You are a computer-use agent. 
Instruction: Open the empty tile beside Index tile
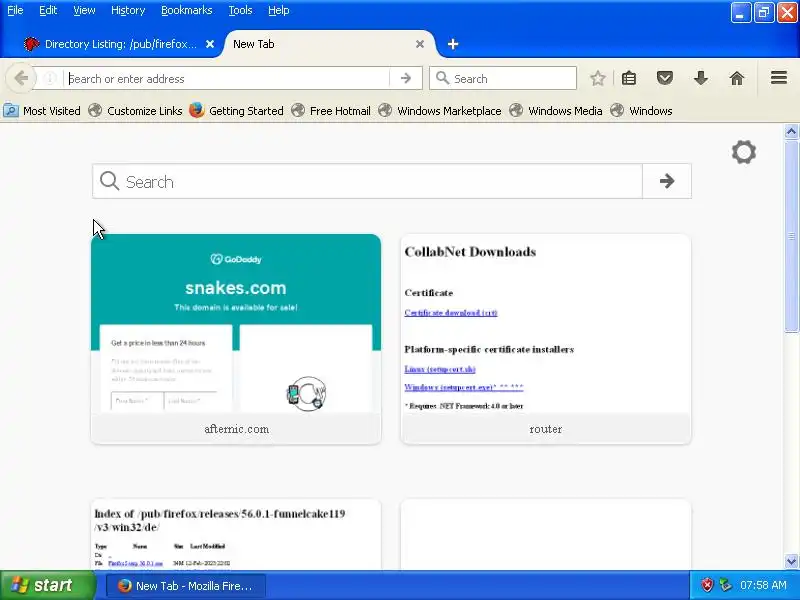tap(546, 535)
